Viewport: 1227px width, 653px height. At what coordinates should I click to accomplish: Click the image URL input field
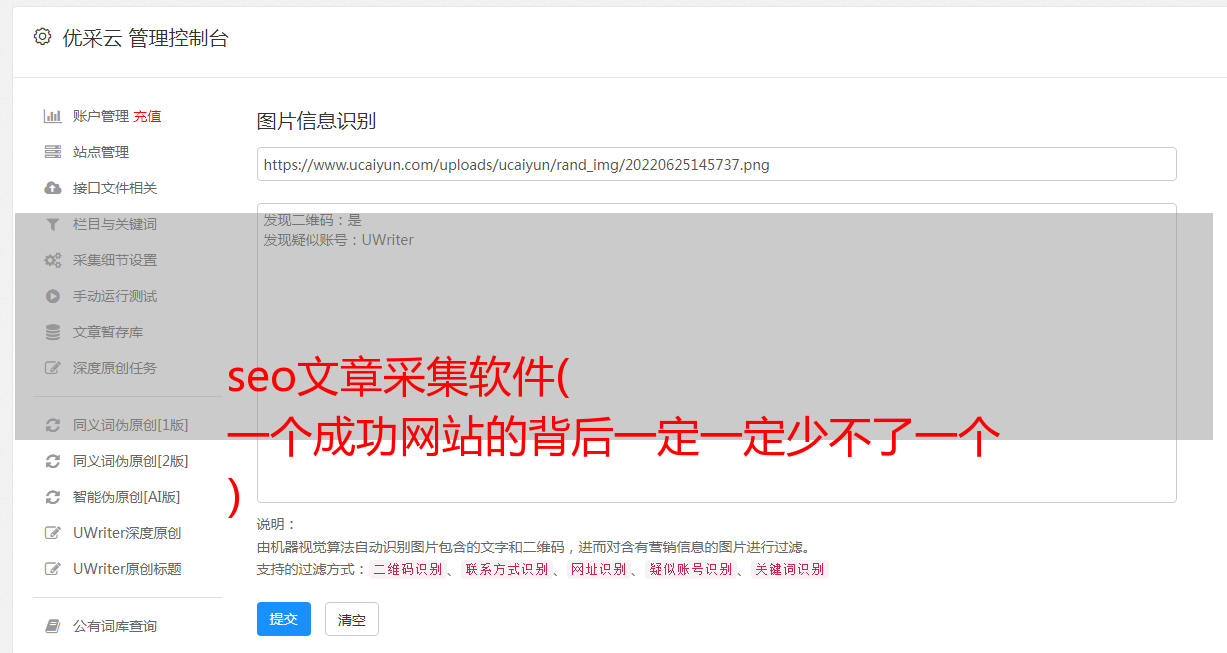(716, 164)
